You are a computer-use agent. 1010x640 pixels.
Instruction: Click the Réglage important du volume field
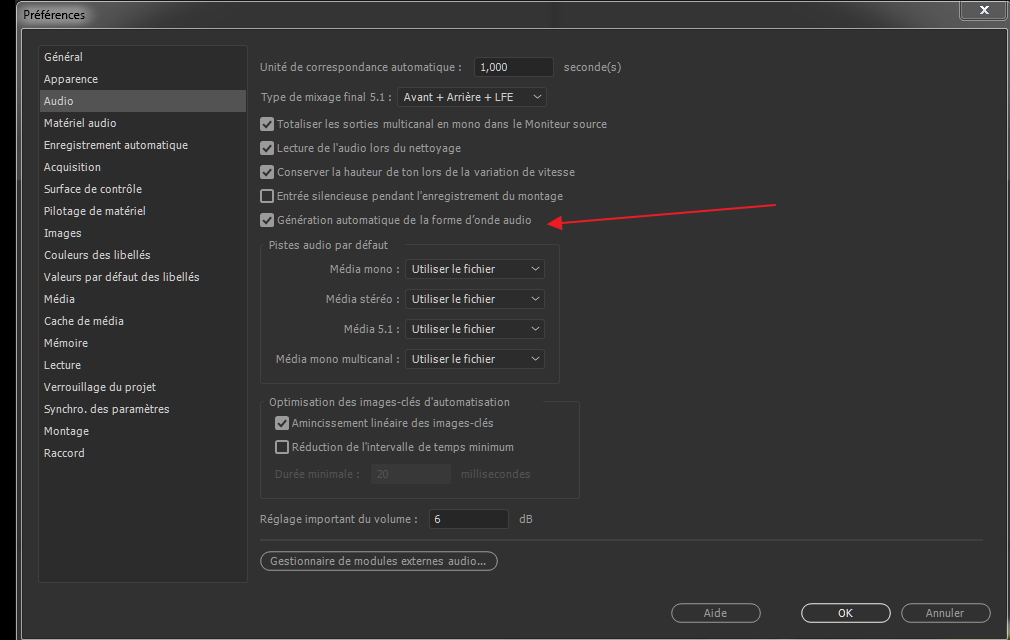click(468, 519)
